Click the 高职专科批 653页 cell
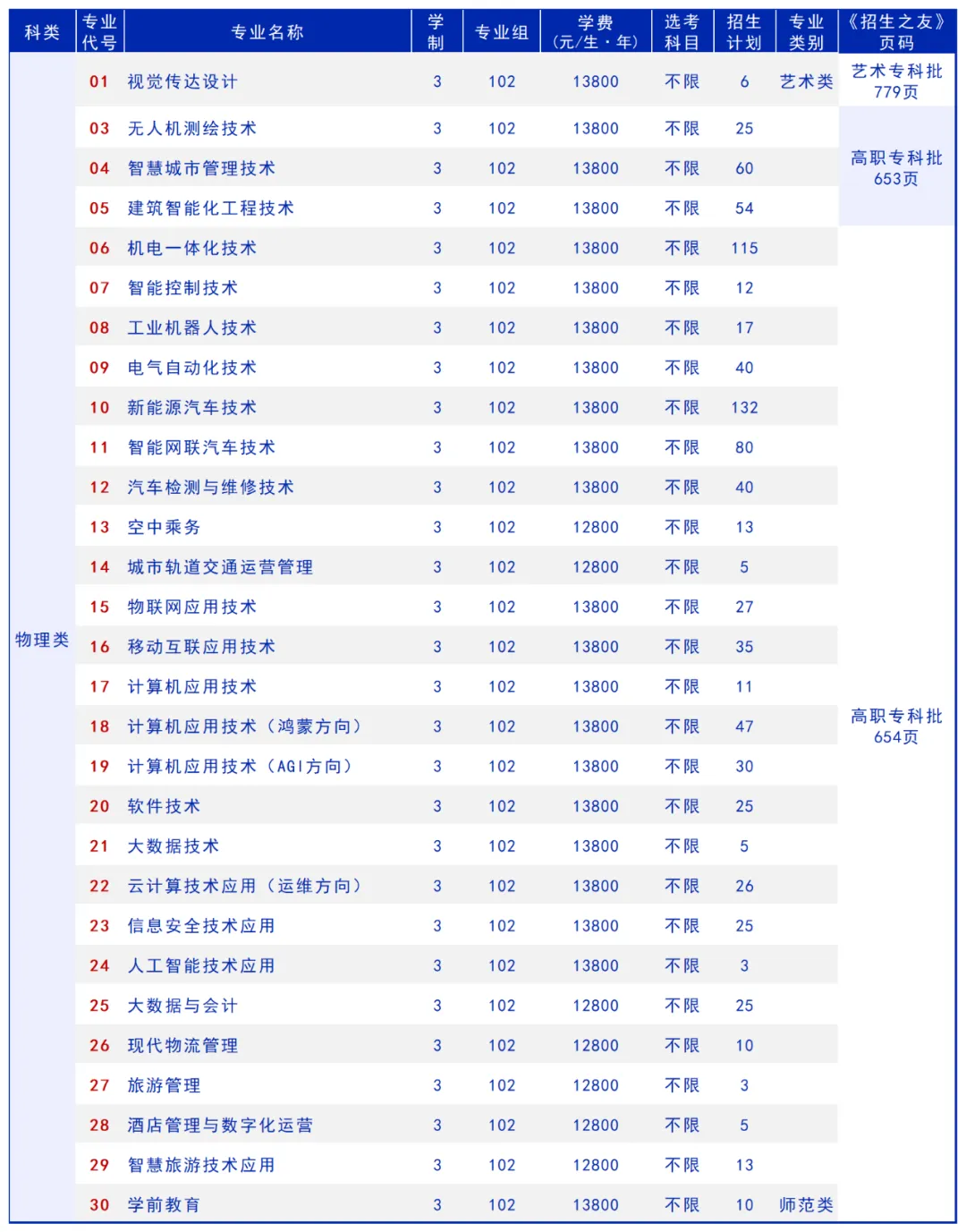Screen dimensions: 966x1232 [896, 168]
